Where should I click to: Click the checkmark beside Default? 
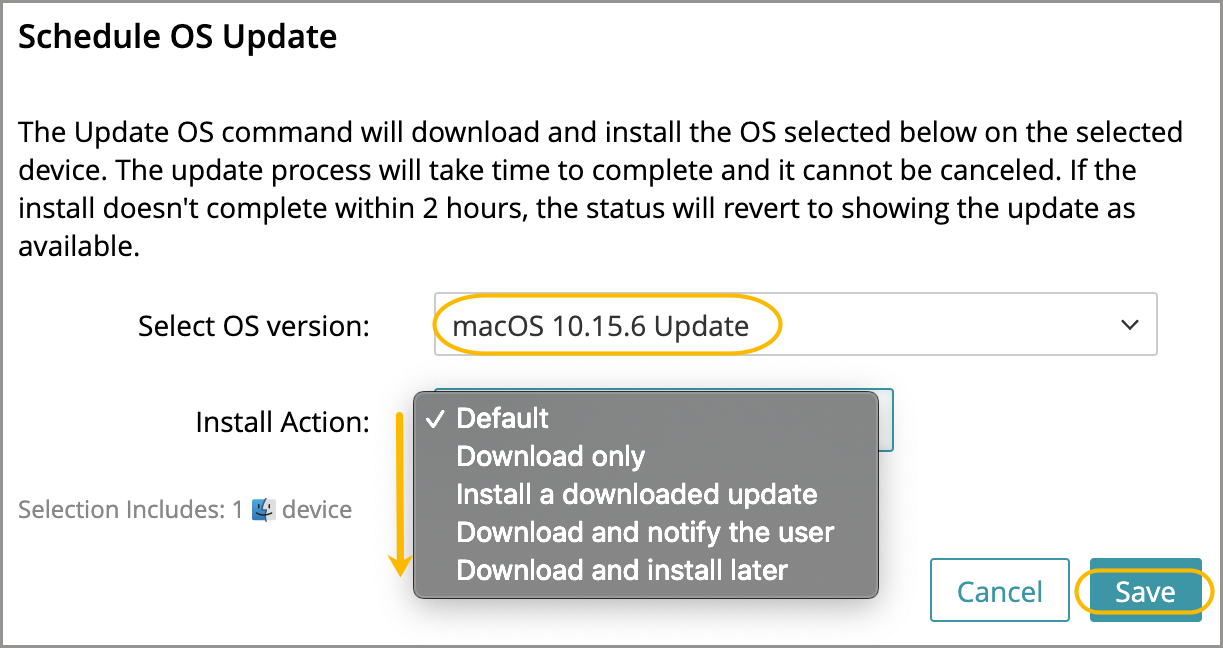click(x=435, y=418)
